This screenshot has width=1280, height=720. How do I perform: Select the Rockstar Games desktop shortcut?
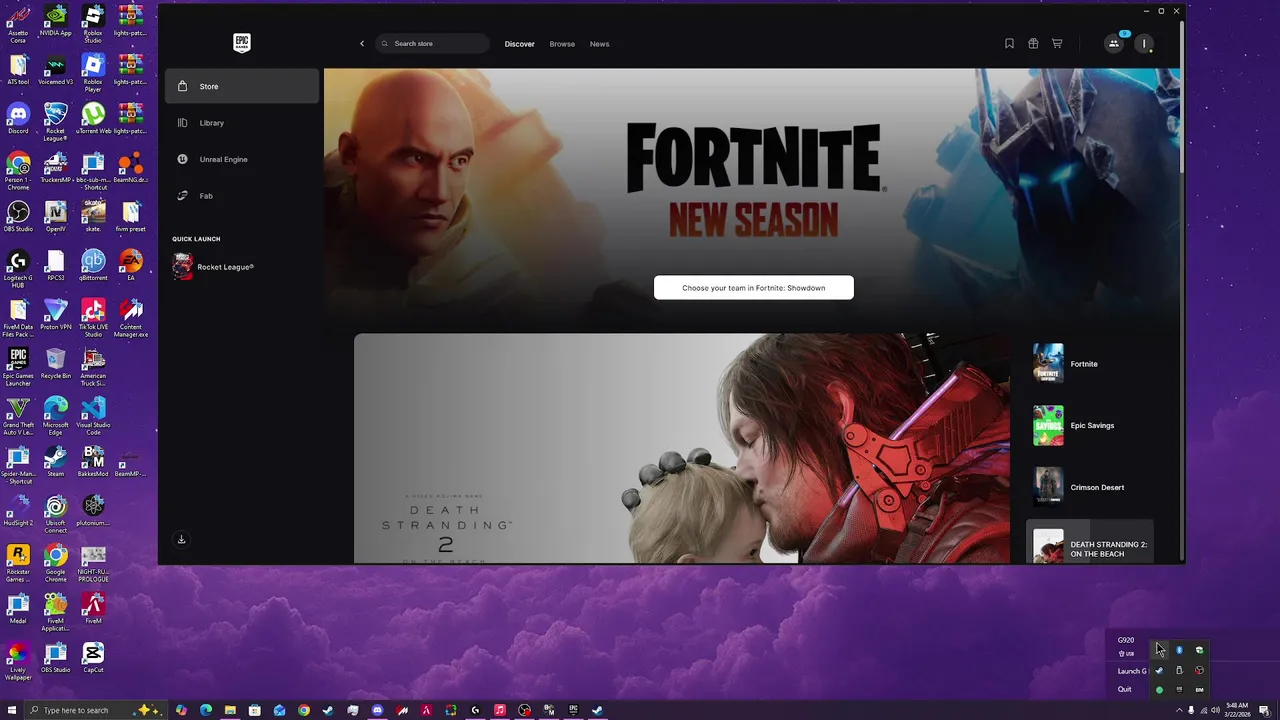coord(18,562)
